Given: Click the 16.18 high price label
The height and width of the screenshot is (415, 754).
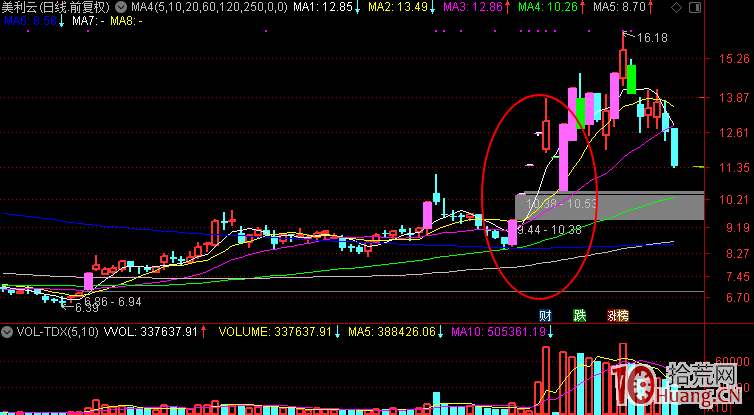Looking at the screenshot, I should coord(653,38).
